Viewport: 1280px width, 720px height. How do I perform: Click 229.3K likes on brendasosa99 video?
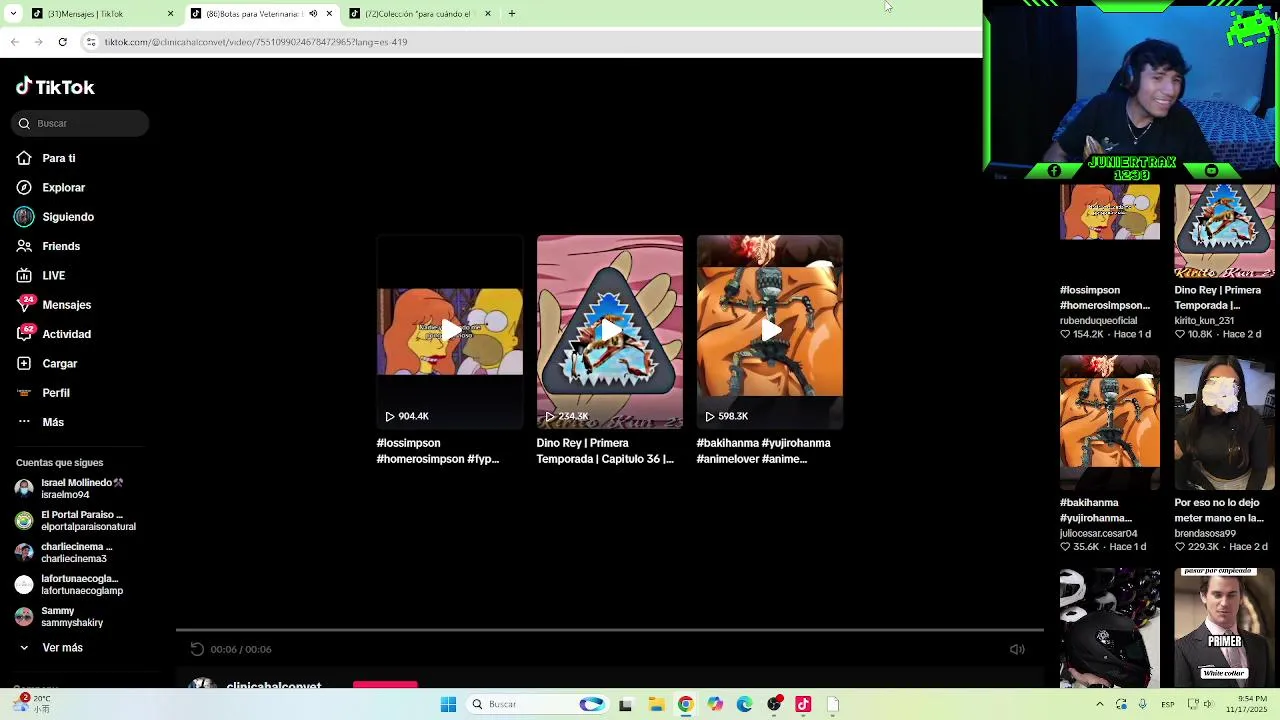[1196, 547]
